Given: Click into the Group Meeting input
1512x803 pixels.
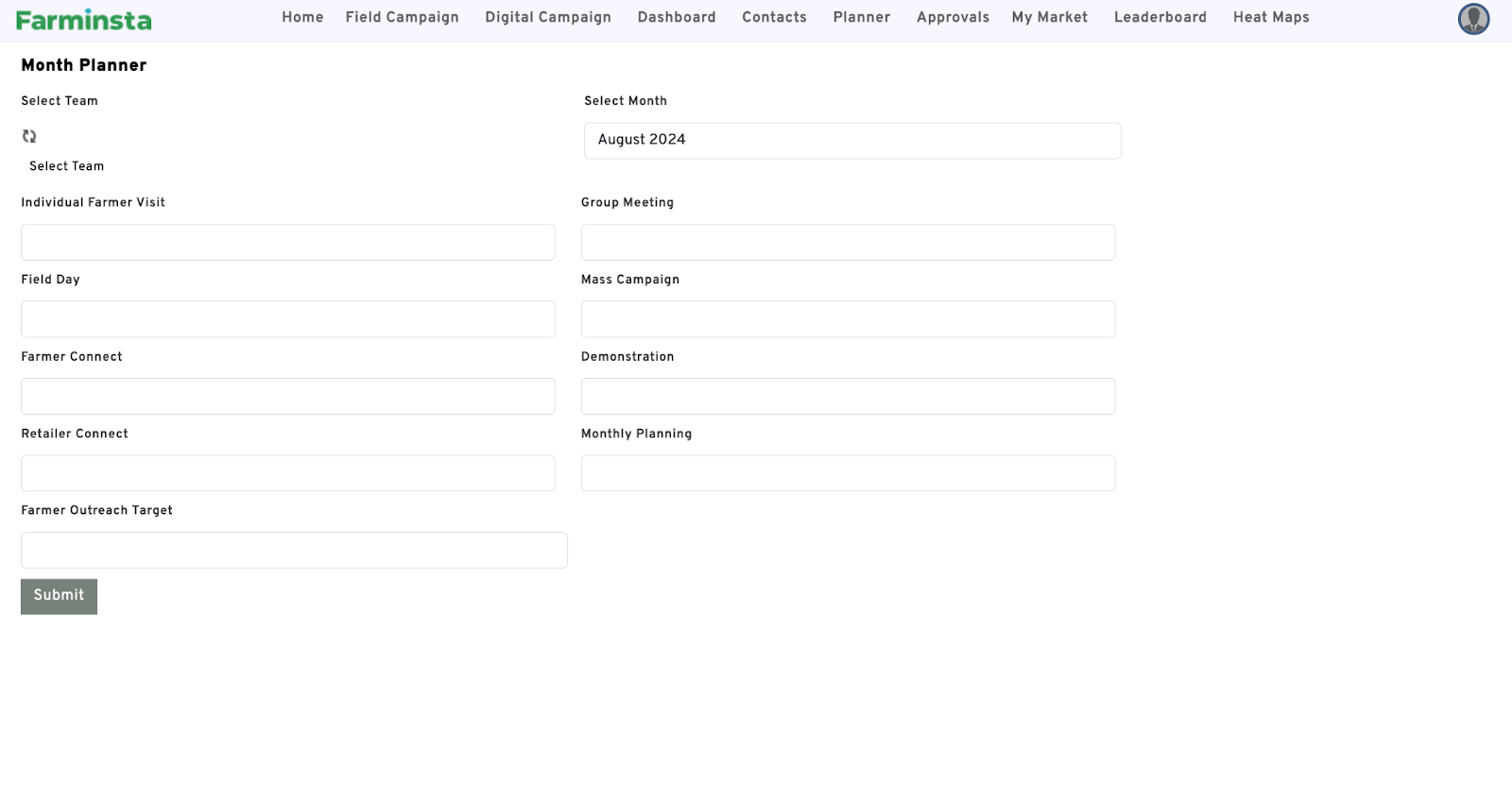Looking at the screenshot, I should click(x=848, y=243).
